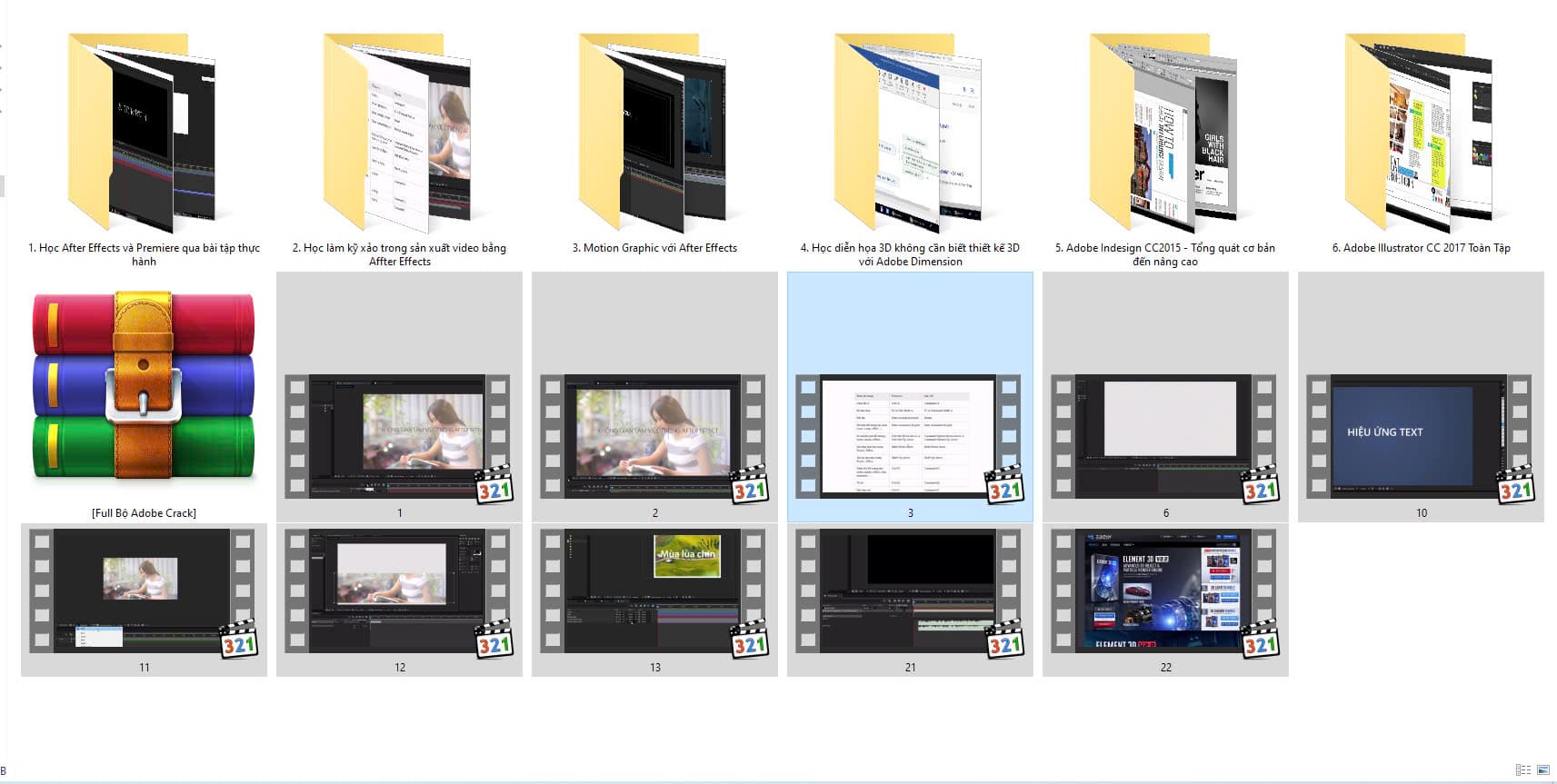Select Mùa lúa chín video named 13
The width and height of the screenshot is (1557, 784).
pyautogui.click(x=654, y=591)
